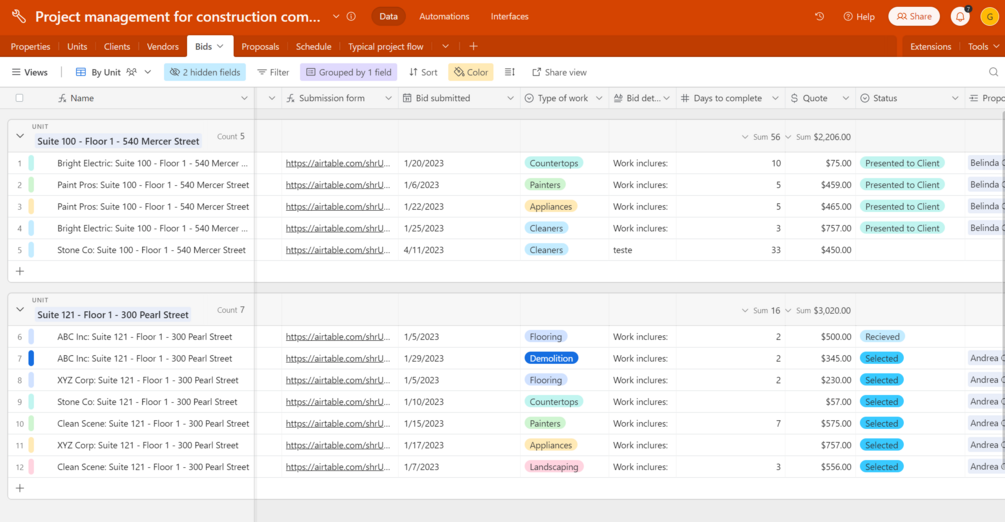The height and width of the screenshot is (522, 1005).
Task: Open the Automations tab
Action: (x=444, y=17)
